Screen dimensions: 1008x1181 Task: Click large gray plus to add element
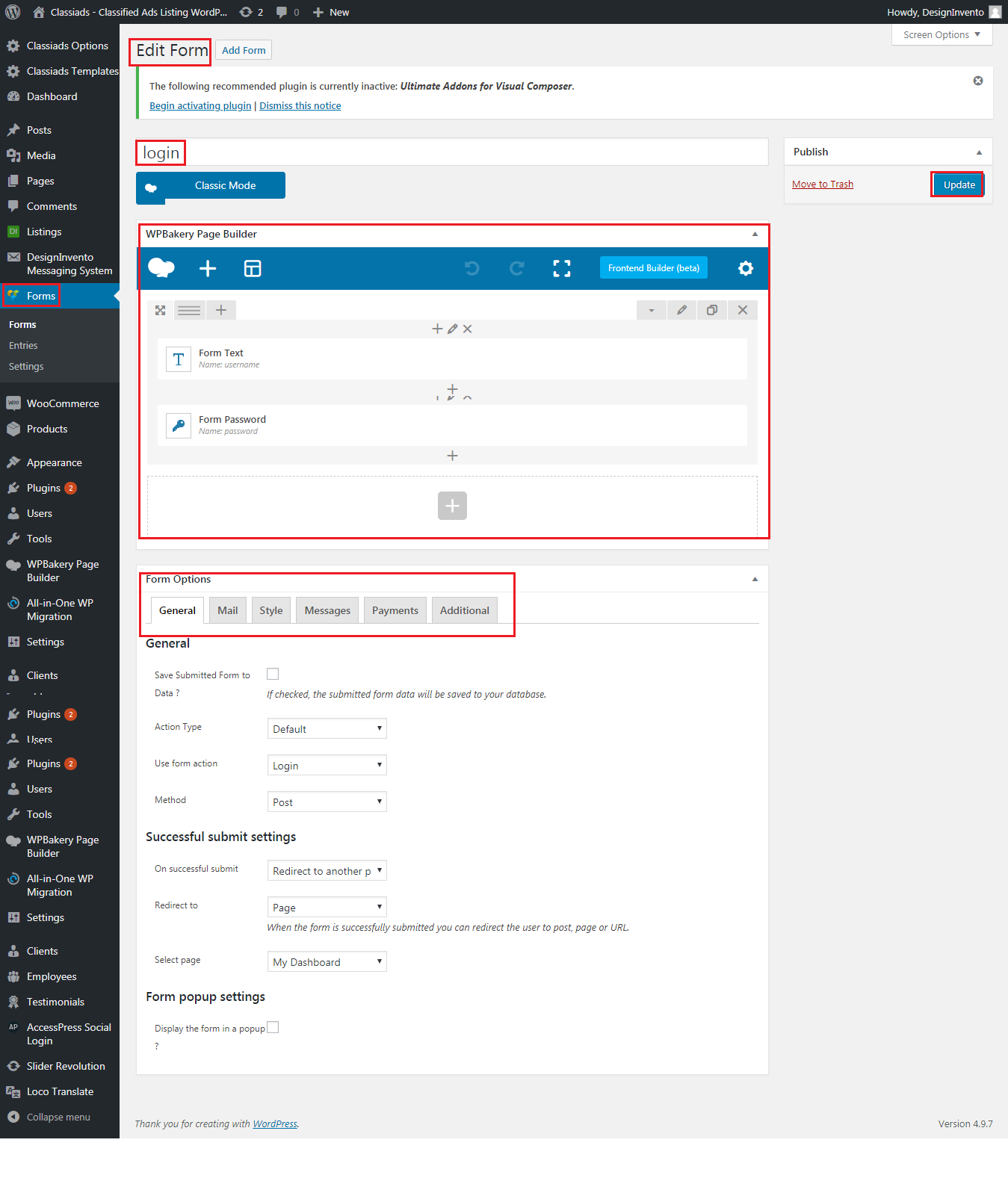[452, 506]
